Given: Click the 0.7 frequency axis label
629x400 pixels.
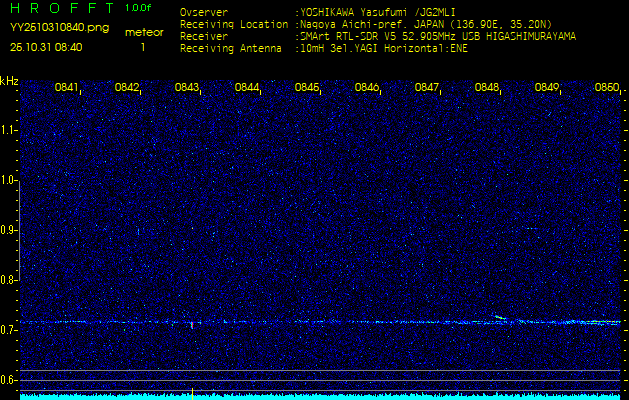Looking at the screenshot, I should pos(9,330).
